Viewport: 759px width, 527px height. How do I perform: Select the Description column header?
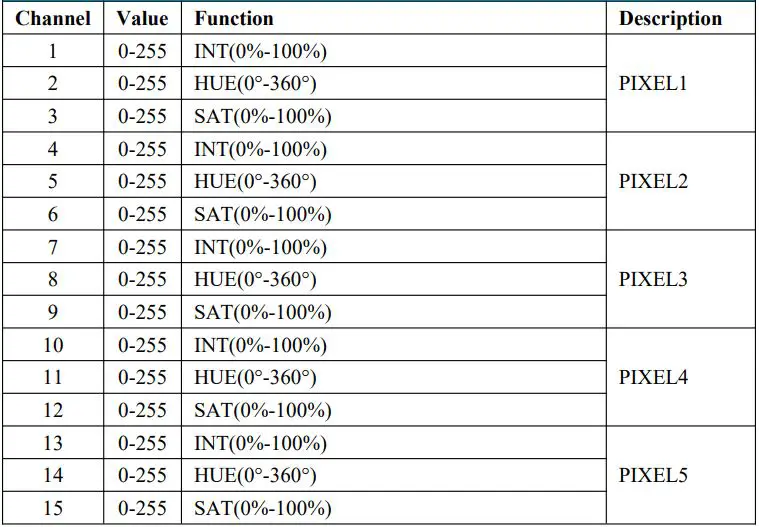670,18
